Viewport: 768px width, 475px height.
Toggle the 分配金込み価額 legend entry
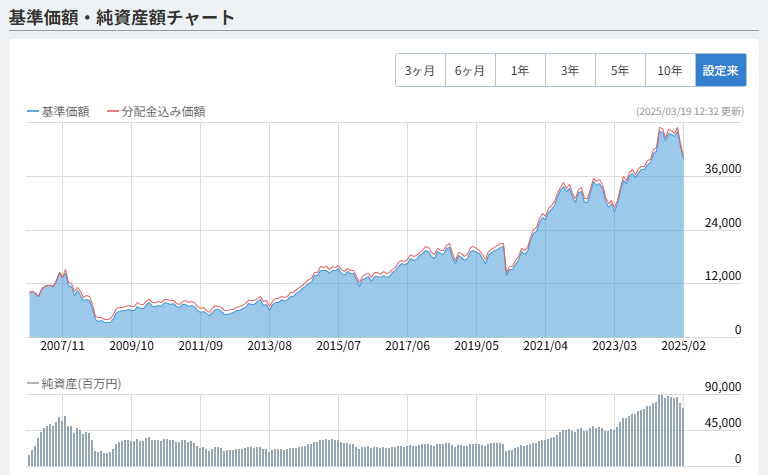click(156, 112)
